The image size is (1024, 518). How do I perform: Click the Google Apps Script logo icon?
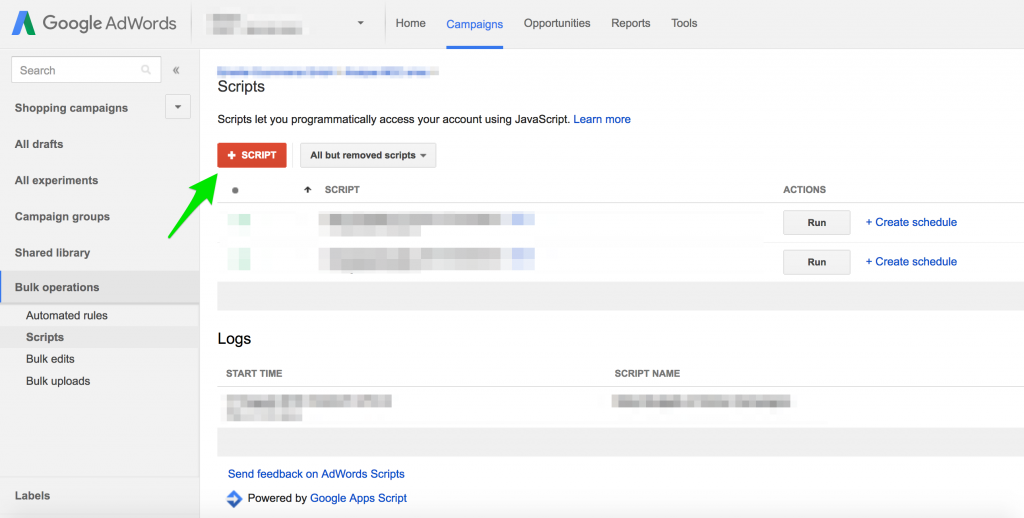coord(234,498)
